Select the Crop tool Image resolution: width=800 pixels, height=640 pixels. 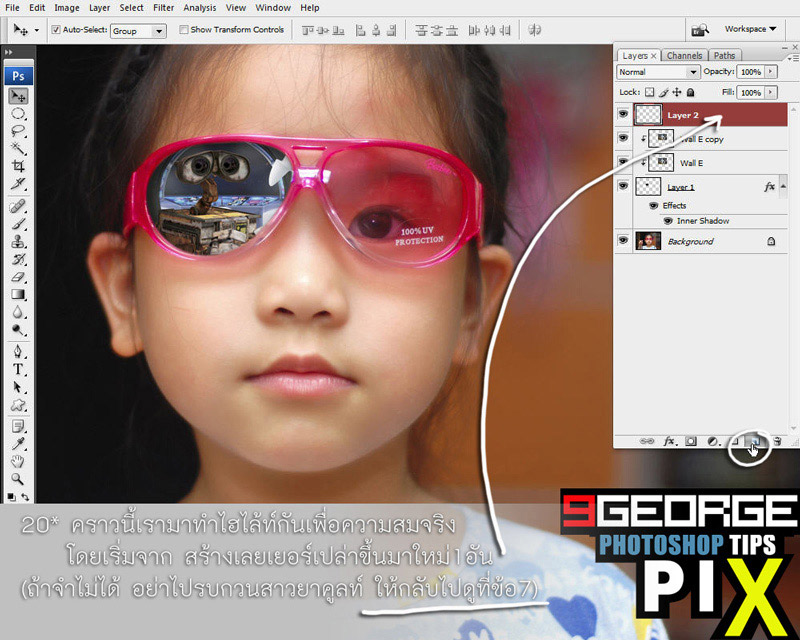point(18,165)
